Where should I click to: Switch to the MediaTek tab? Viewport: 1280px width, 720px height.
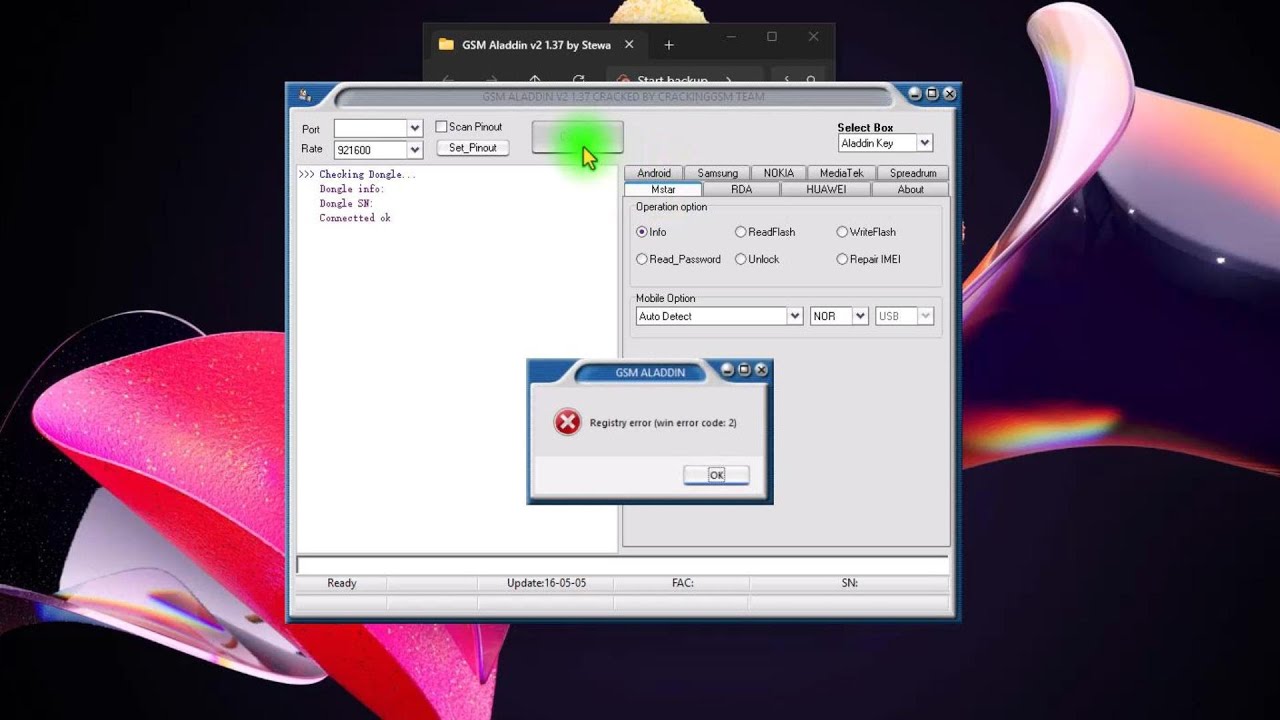pos(841,173)
